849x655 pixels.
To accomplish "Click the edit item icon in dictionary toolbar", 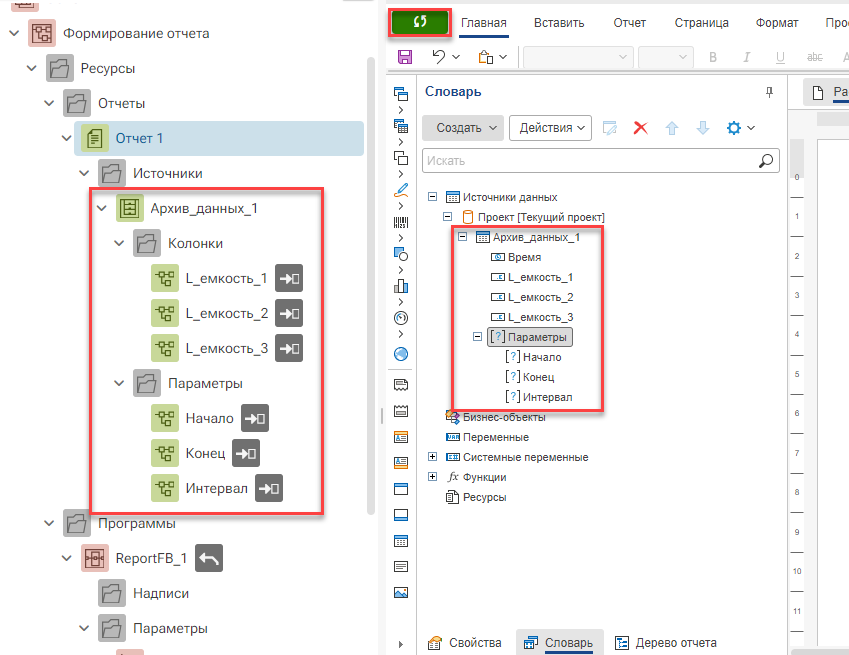I will (x=610, y=128).
